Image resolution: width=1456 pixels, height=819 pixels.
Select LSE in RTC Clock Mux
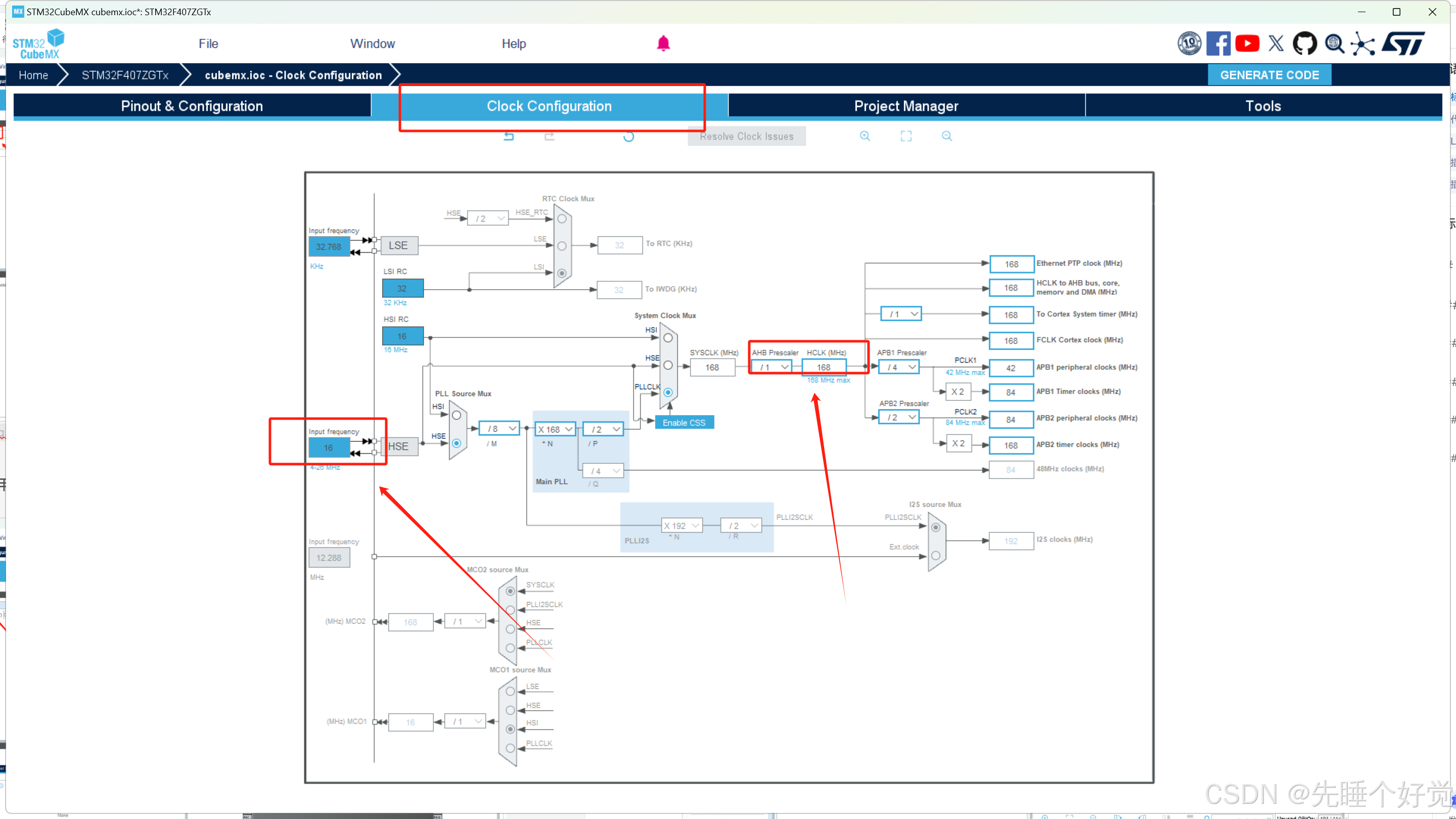coord(562,246)
